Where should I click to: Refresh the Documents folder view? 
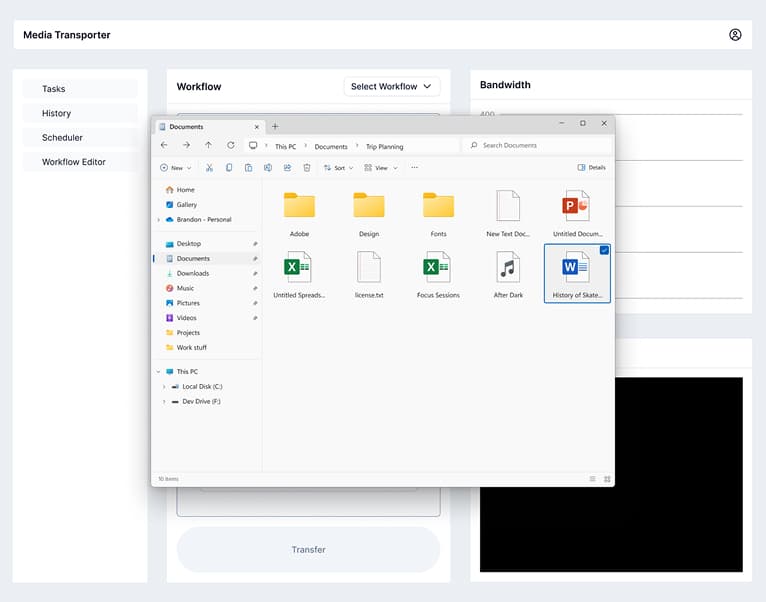point(231,145)
